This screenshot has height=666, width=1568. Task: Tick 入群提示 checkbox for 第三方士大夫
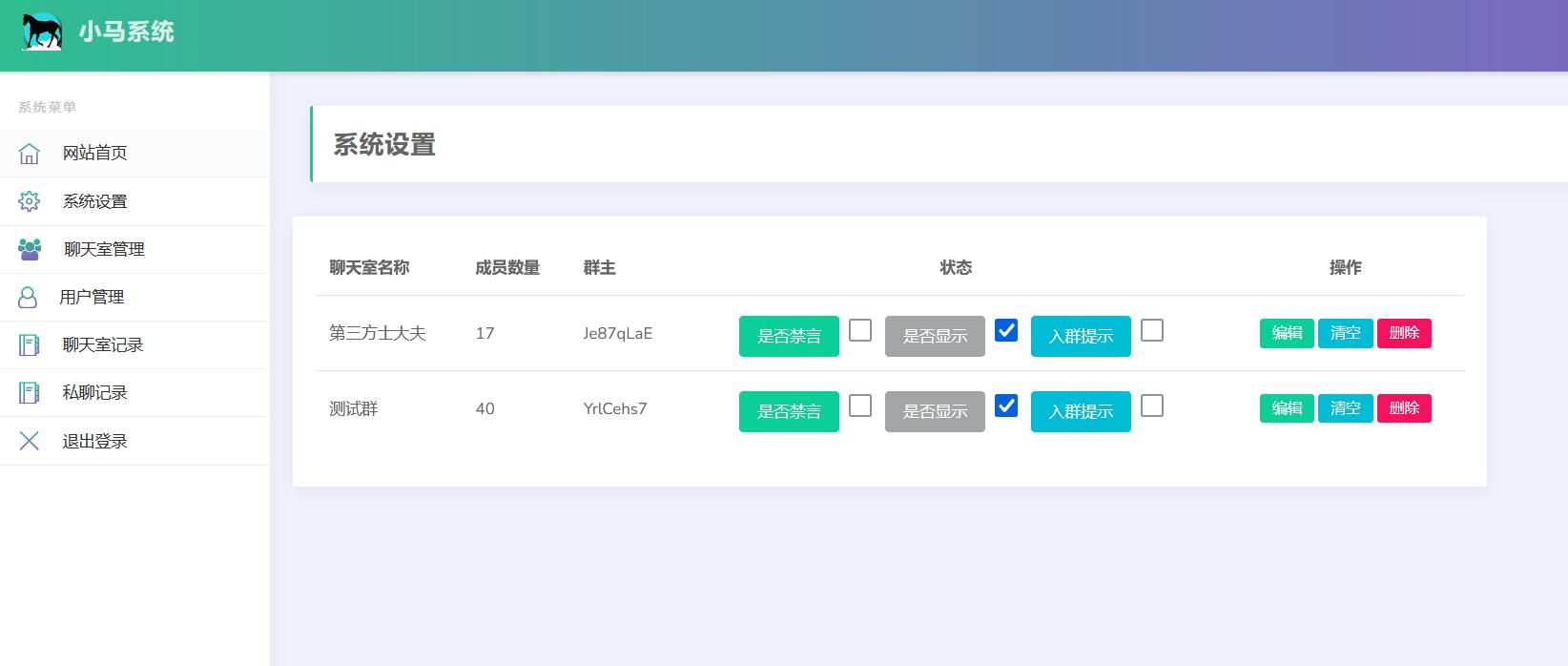(x=1152, y=330)
